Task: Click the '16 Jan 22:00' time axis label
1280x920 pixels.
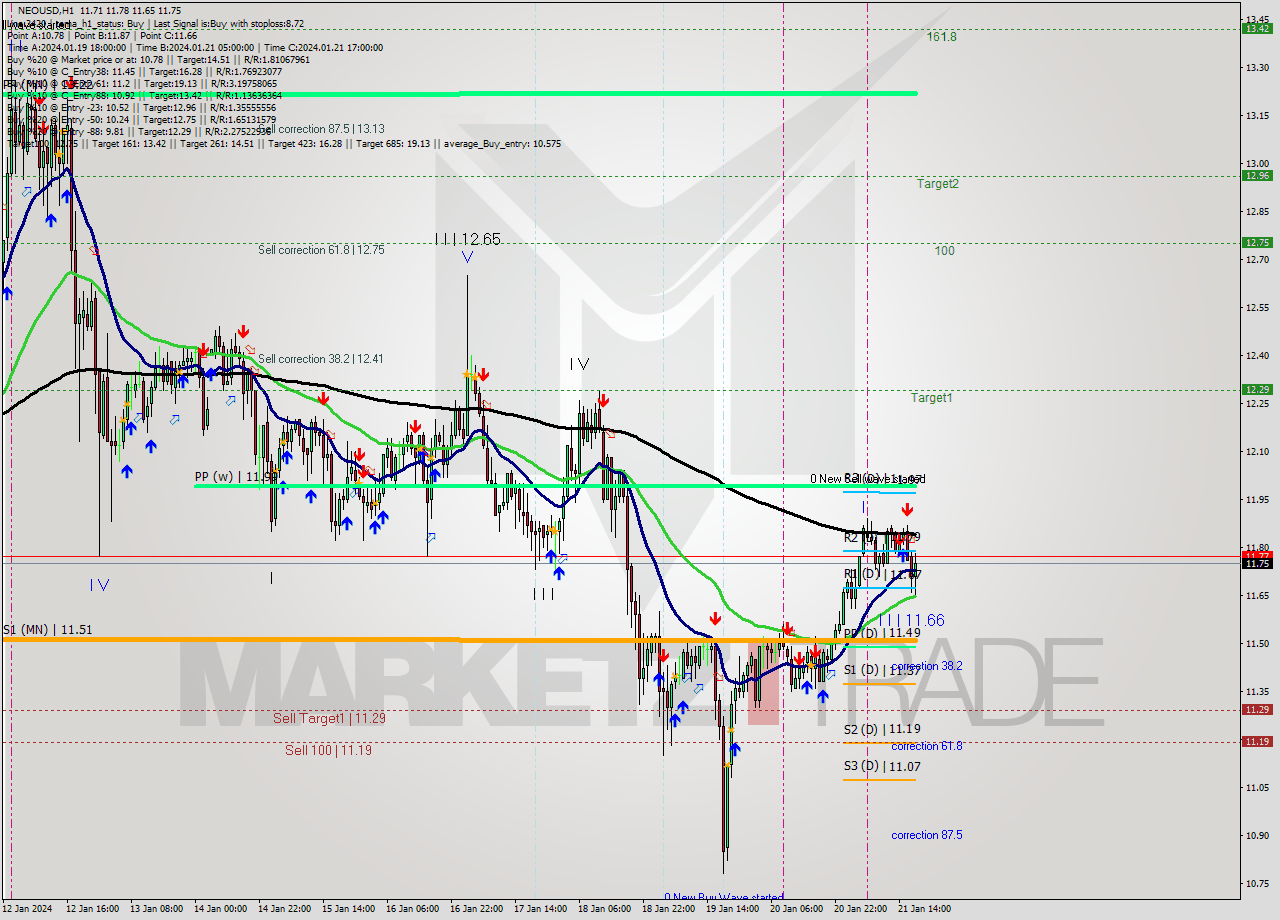Action: tap(475, 909)
